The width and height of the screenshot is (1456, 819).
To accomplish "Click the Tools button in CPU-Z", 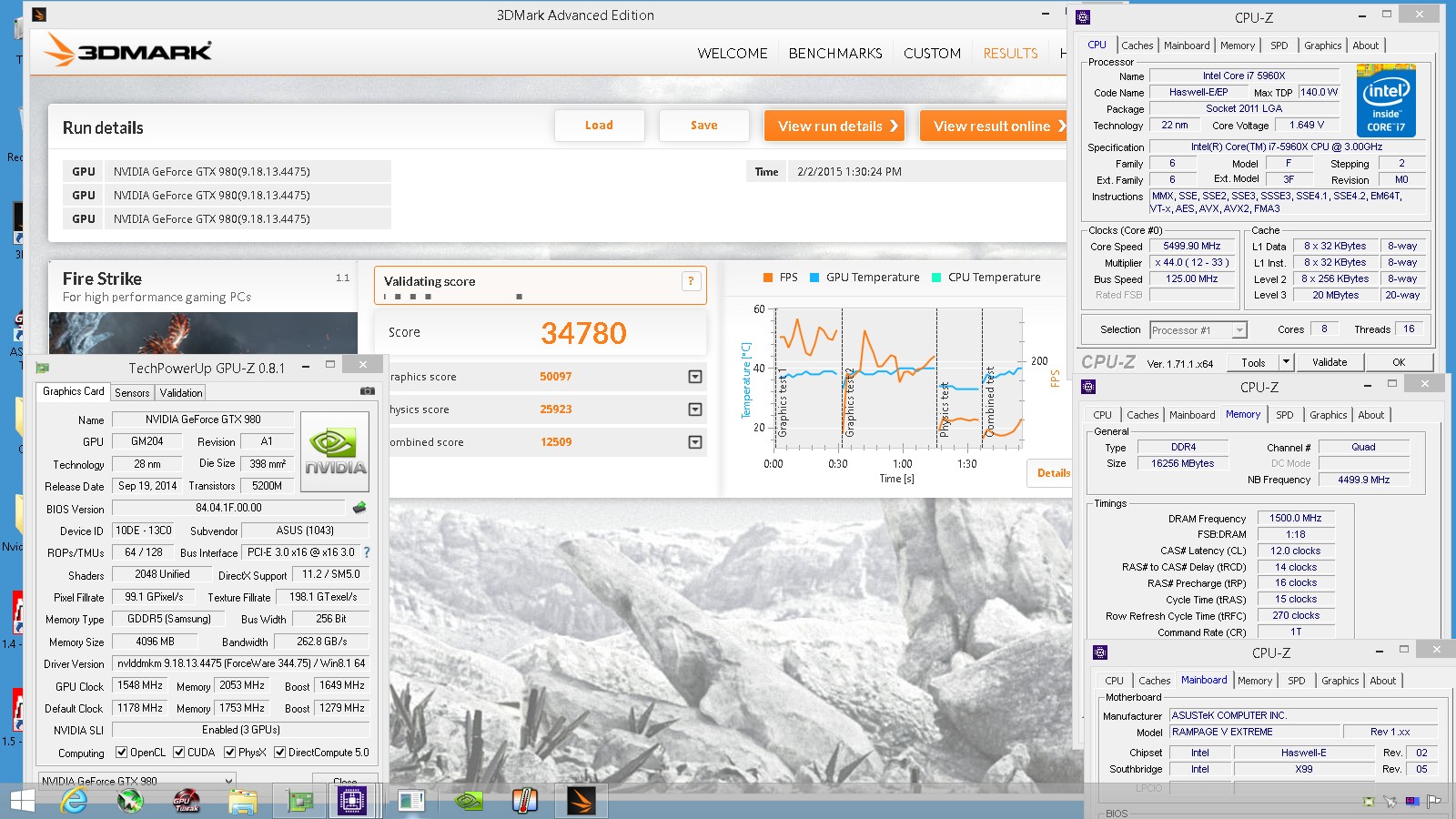I will tap(1253, 362).
